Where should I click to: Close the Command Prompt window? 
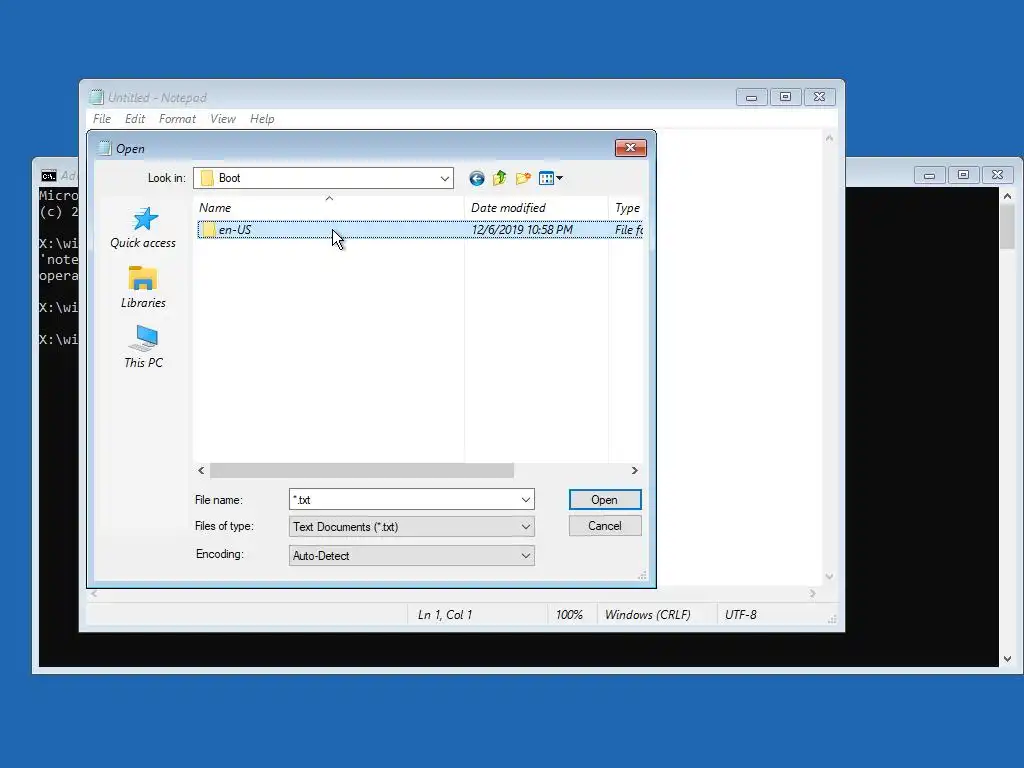pos(997,174)
